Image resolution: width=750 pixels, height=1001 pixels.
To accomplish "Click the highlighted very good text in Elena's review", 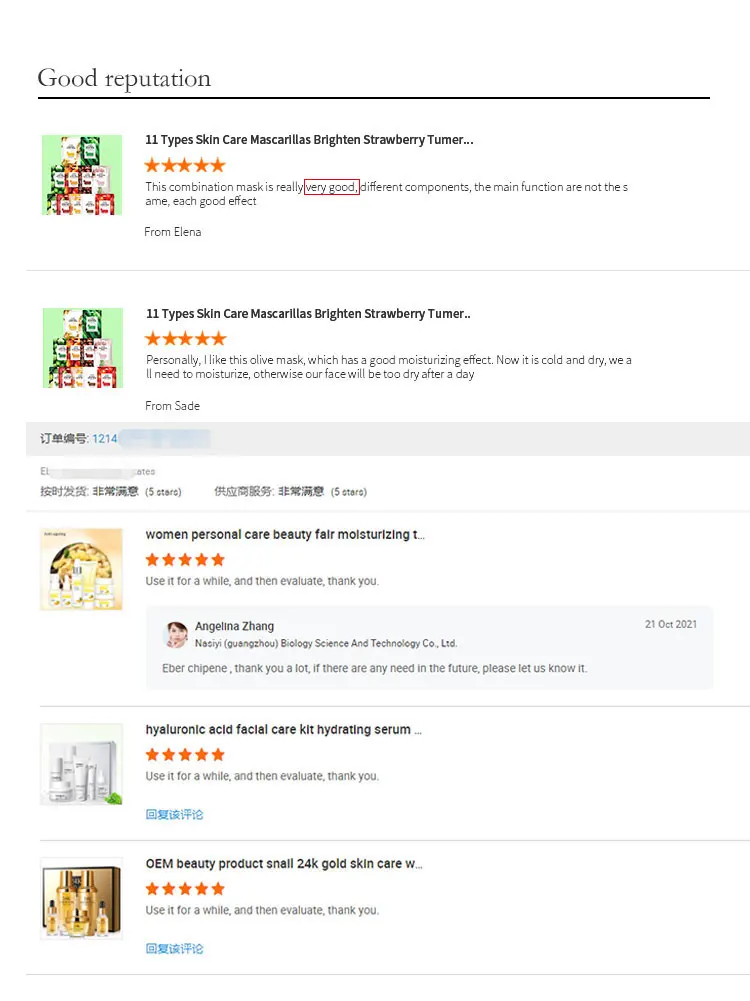I will click(331, 186).
